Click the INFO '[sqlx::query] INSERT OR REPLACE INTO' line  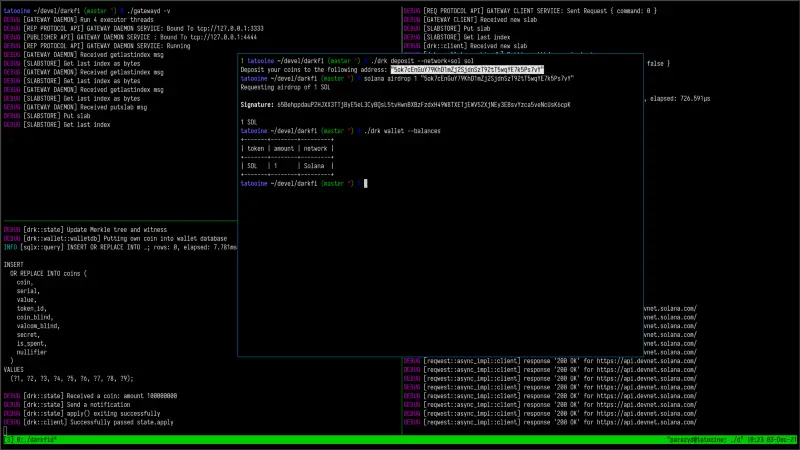point(120,247)
